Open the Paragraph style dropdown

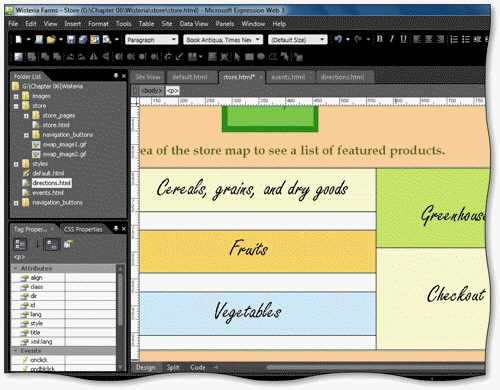click(x=174, y=40)
